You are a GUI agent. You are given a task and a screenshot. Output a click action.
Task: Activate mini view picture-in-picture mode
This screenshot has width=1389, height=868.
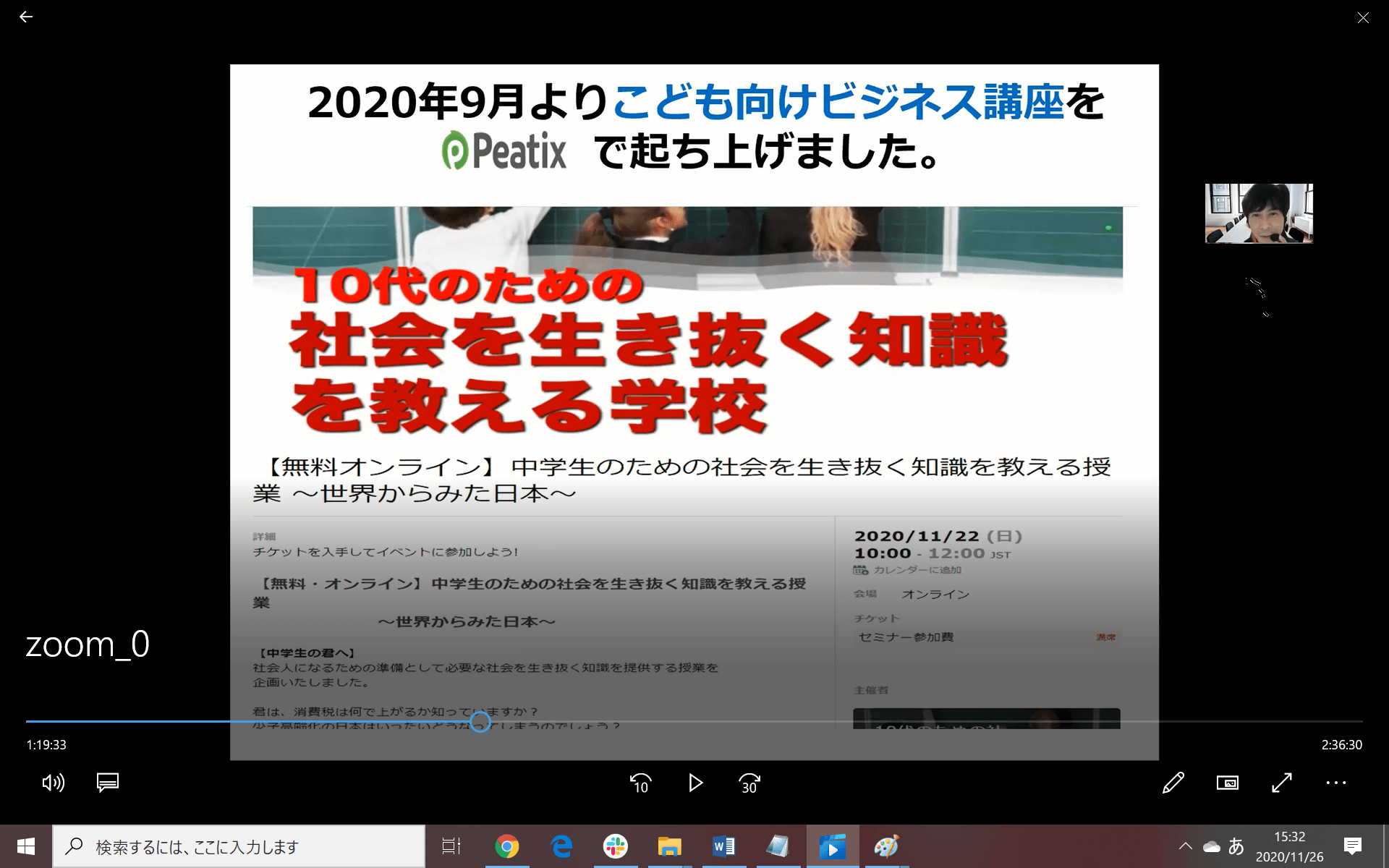[x=1227, y=783]
